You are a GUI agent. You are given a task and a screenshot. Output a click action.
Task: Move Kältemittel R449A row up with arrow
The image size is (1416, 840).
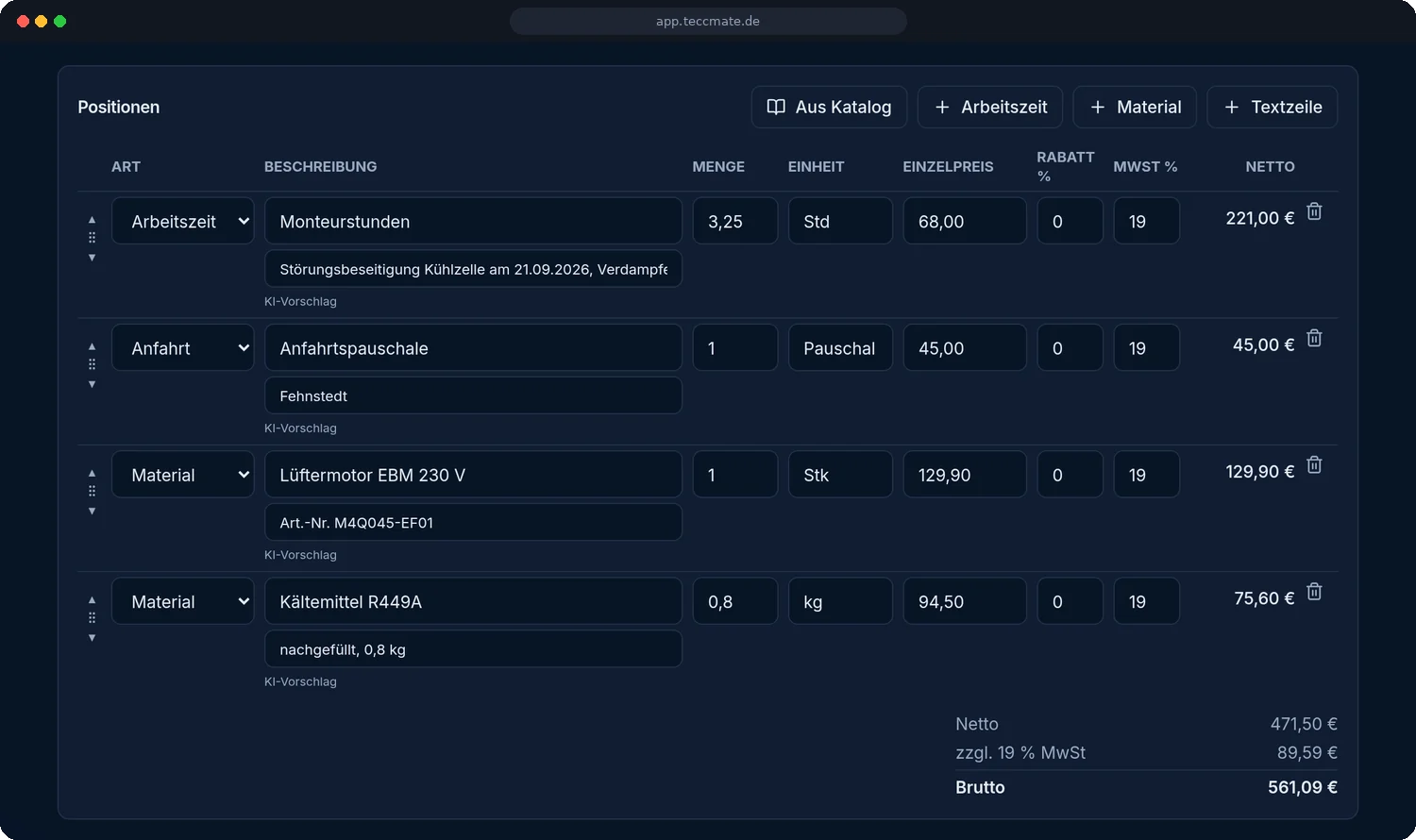[92, 599]
